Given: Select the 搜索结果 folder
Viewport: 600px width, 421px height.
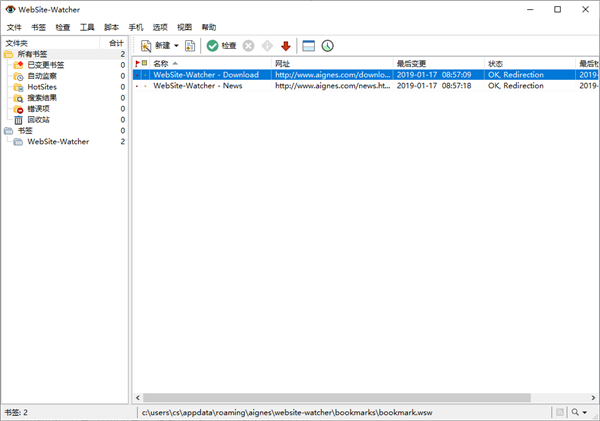Looking at the screenshot, I should (42, 98).
